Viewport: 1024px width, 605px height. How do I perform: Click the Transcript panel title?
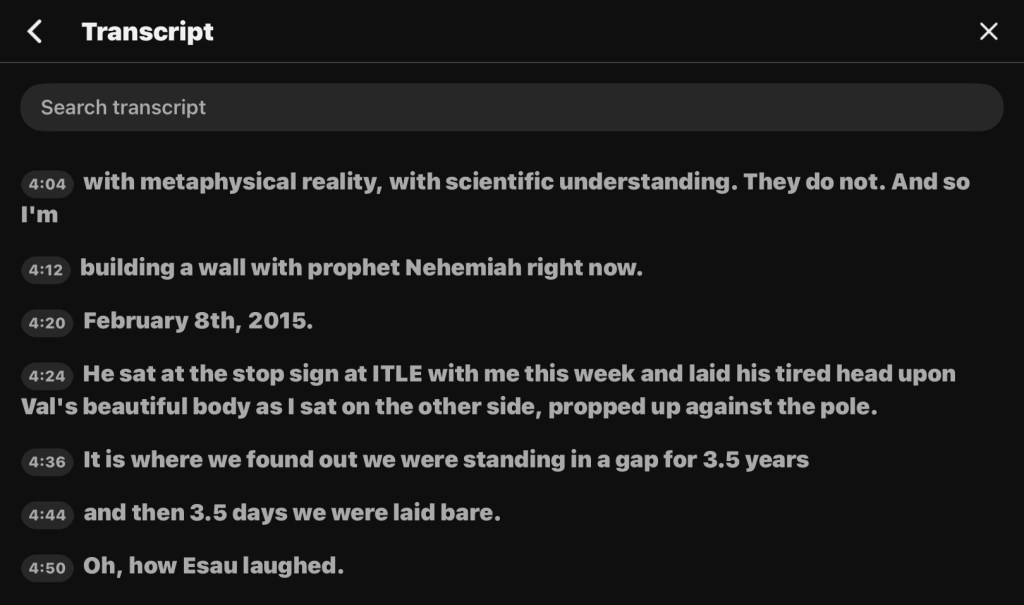147,32
